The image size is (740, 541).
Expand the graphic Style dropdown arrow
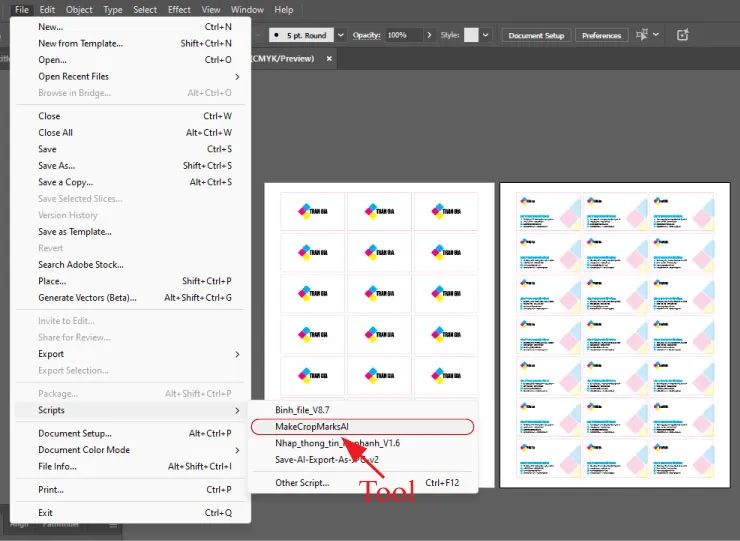coord(485,35)
